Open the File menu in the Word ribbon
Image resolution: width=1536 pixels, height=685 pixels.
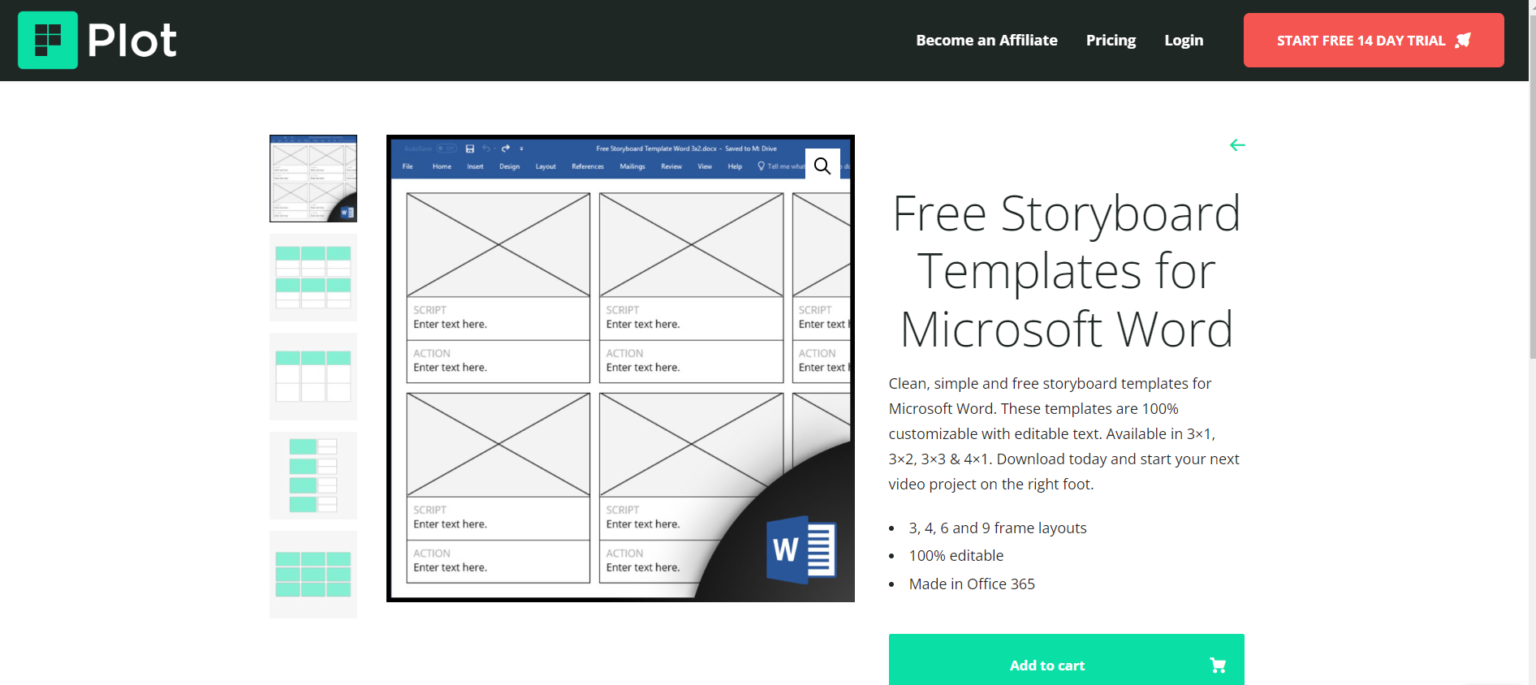(408, 166)
